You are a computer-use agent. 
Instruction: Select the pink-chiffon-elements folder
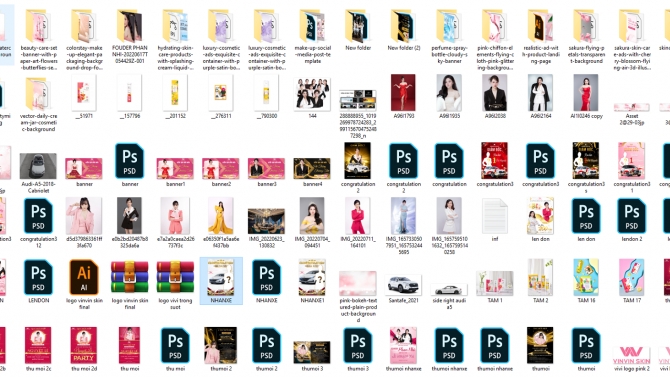pos(495,26)
